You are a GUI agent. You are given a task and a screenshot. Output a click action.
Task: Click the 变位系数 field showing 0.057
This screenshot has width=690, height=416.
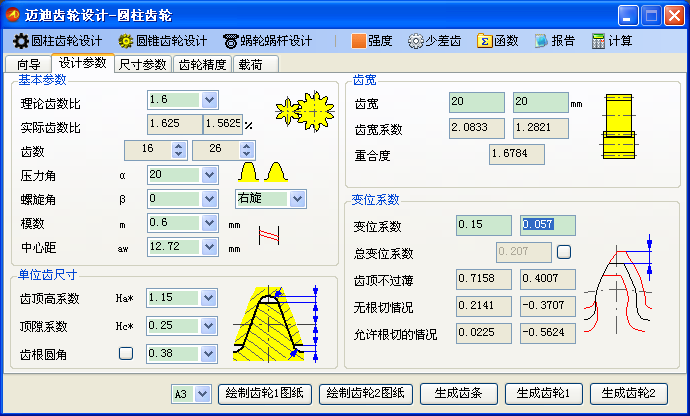pyautogui.click(x=547, y=225)
